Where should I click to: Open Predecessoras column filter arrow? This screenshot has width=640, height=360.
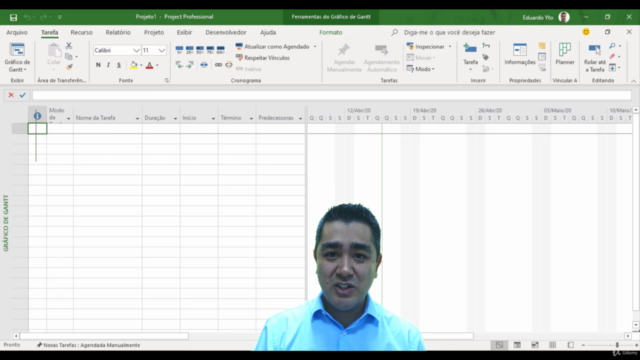[x=300, y=118]
